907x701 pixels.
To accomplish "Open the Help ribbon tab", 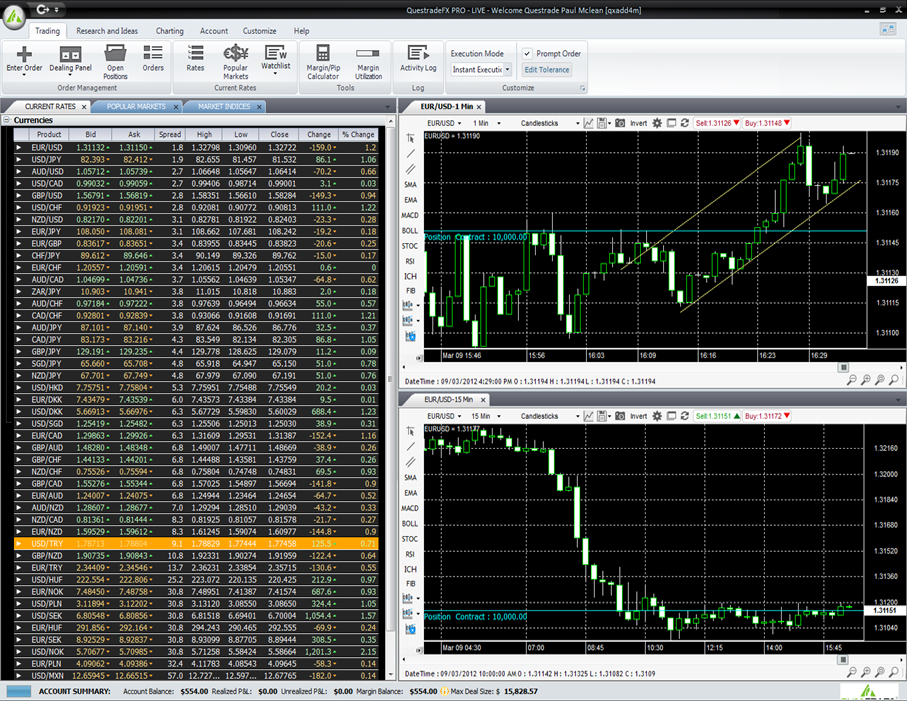I will pyautogui.click(x=301, y=31).
